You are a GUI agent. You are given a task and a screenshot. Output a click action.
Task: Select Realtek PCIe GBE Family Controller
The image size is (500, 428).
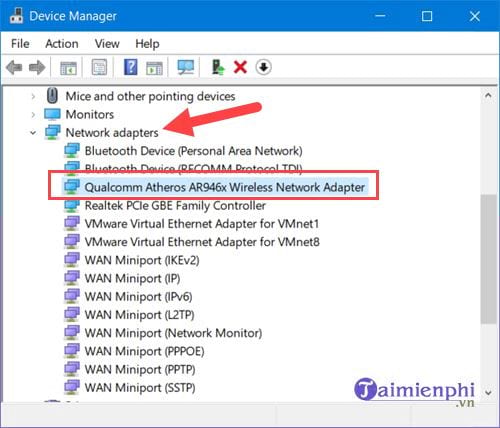point(175,205)
